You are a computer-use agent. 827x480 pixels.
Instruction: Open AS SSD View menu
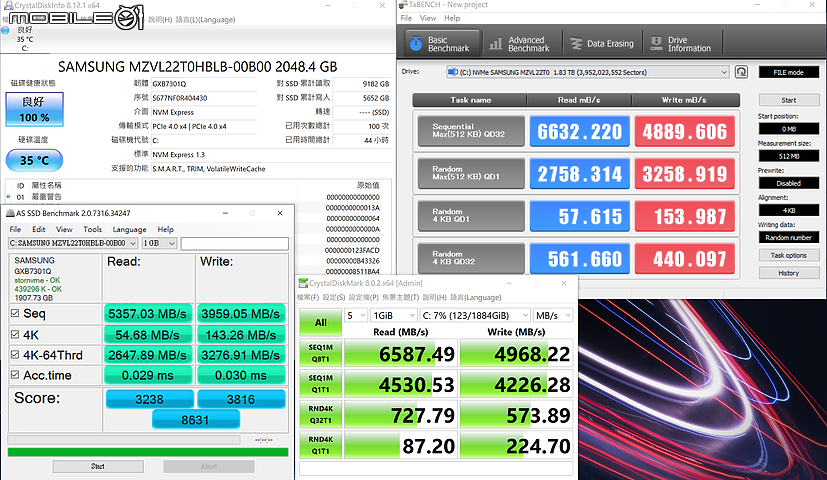(x=64, y=229)
